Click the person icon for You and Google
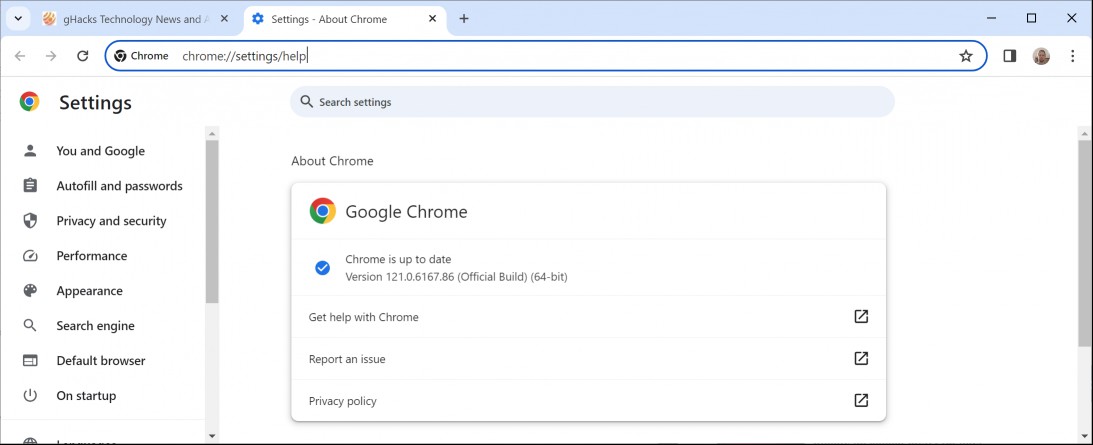This screenshot has width=1093, height=445. tap(30, 151)
